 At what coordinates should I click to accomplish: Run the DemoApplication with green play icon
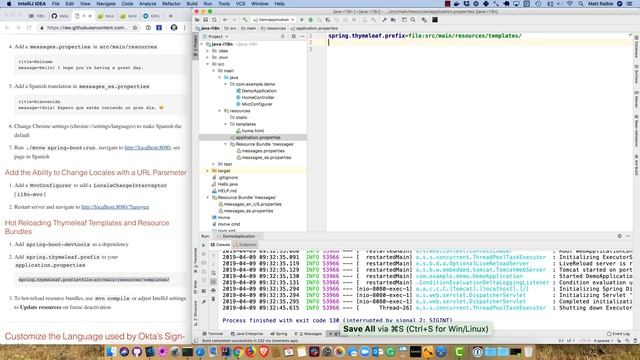302,20
